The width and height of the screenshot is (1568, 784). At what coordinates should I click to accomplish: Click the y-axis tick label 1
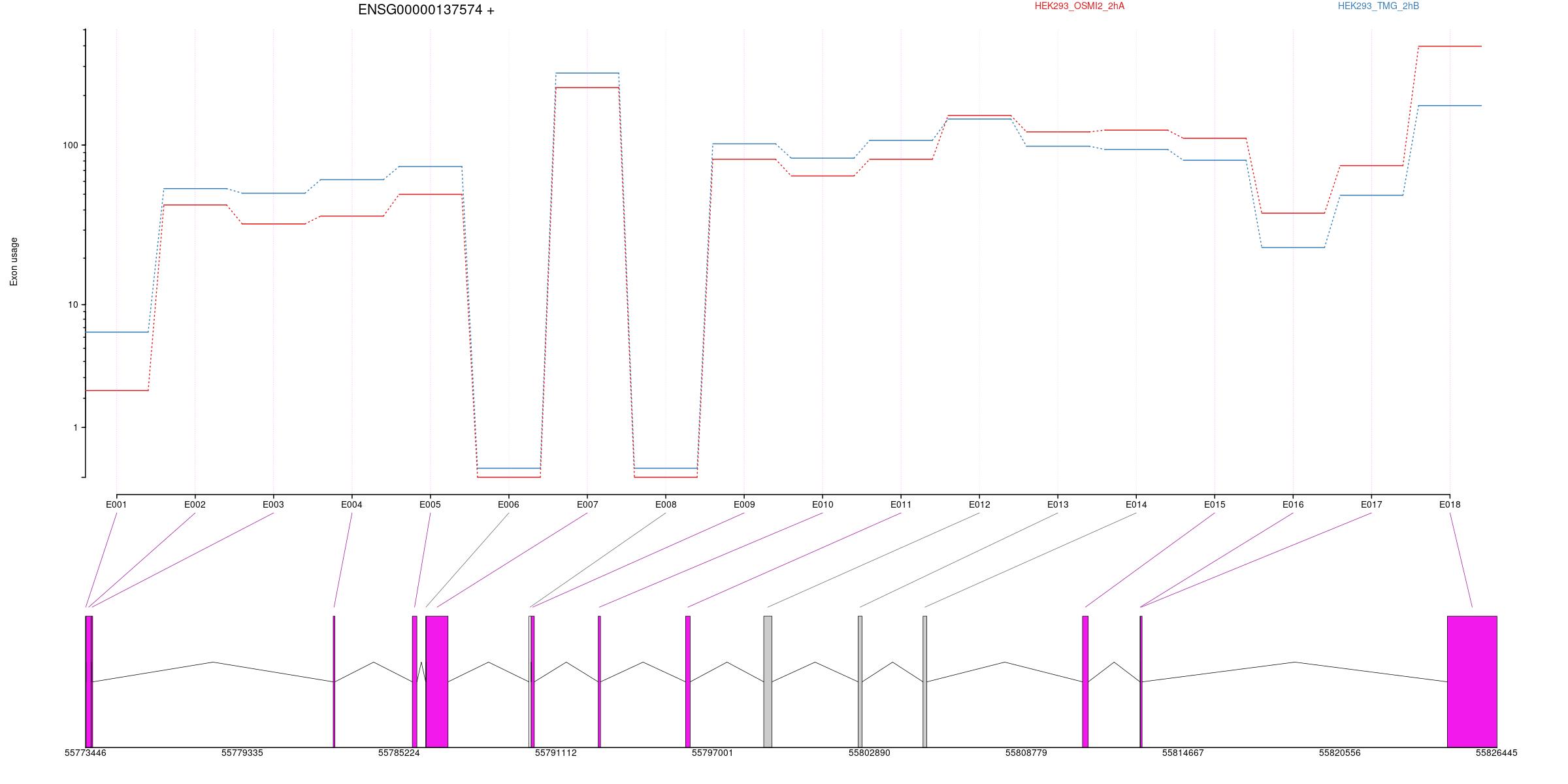75,427
